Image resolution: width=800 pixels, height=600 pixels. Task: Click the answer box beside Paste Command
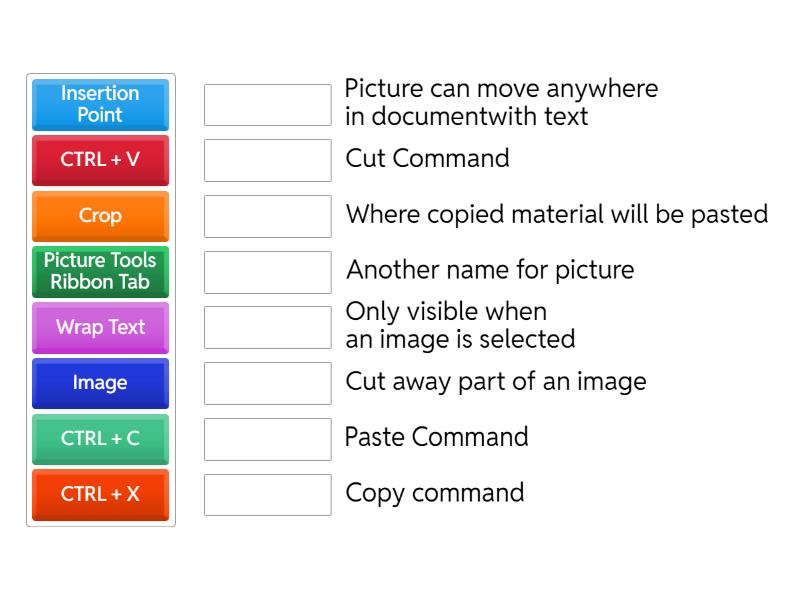[x=267, y=438]
